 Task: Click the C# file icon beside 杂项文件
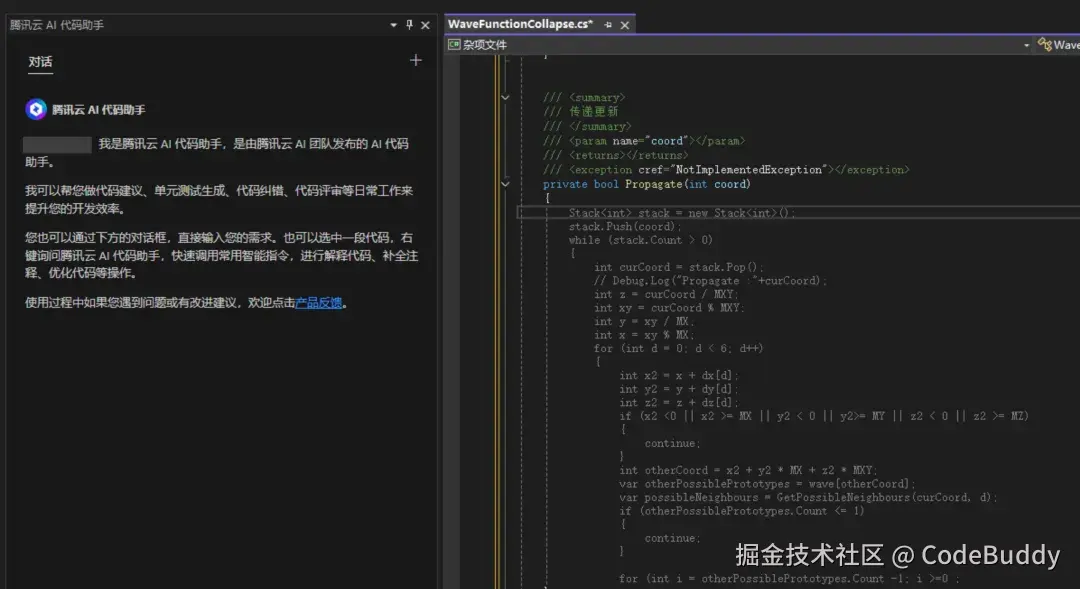pos(454,45)
